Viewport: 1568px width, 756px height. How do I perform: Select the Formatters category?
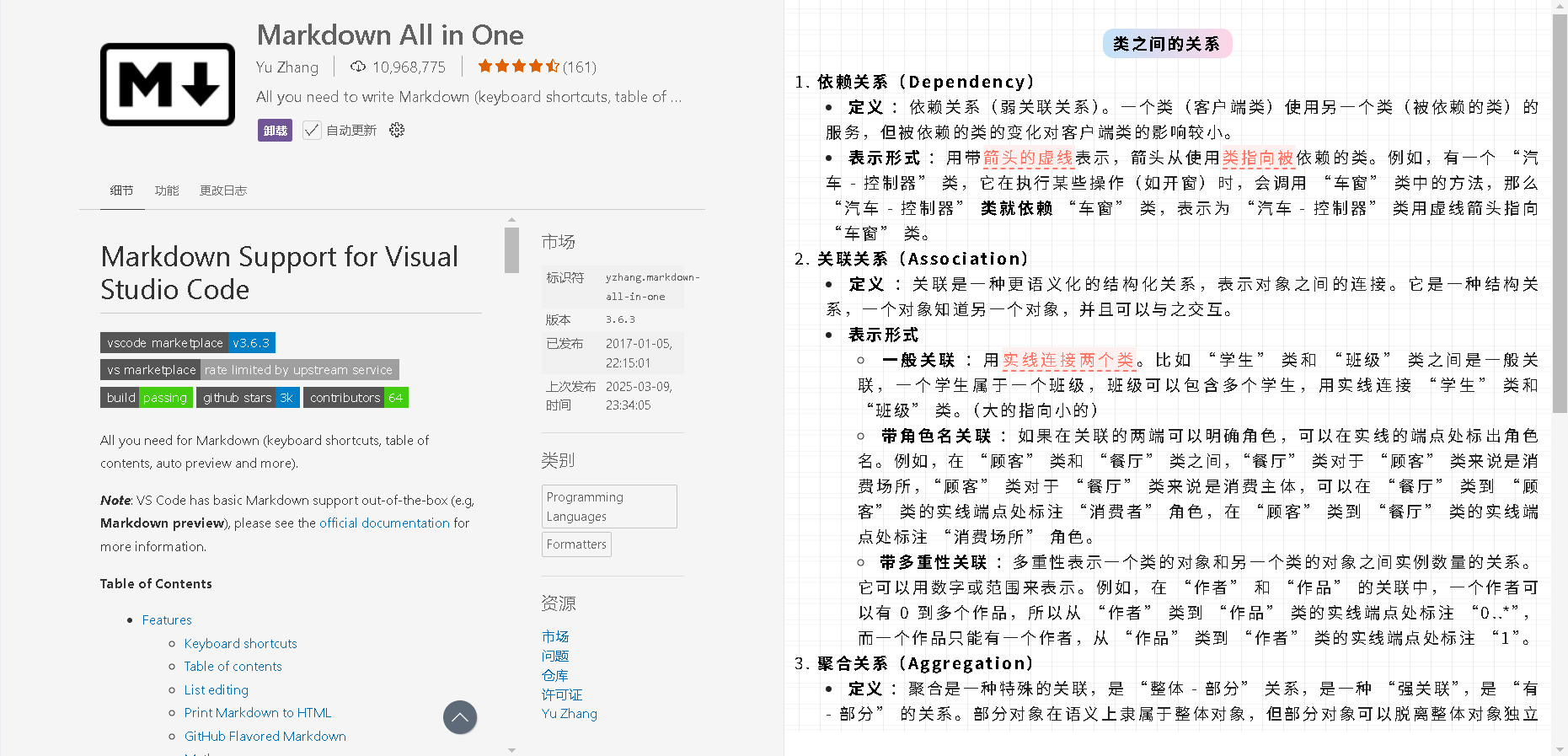click(576, 544)
